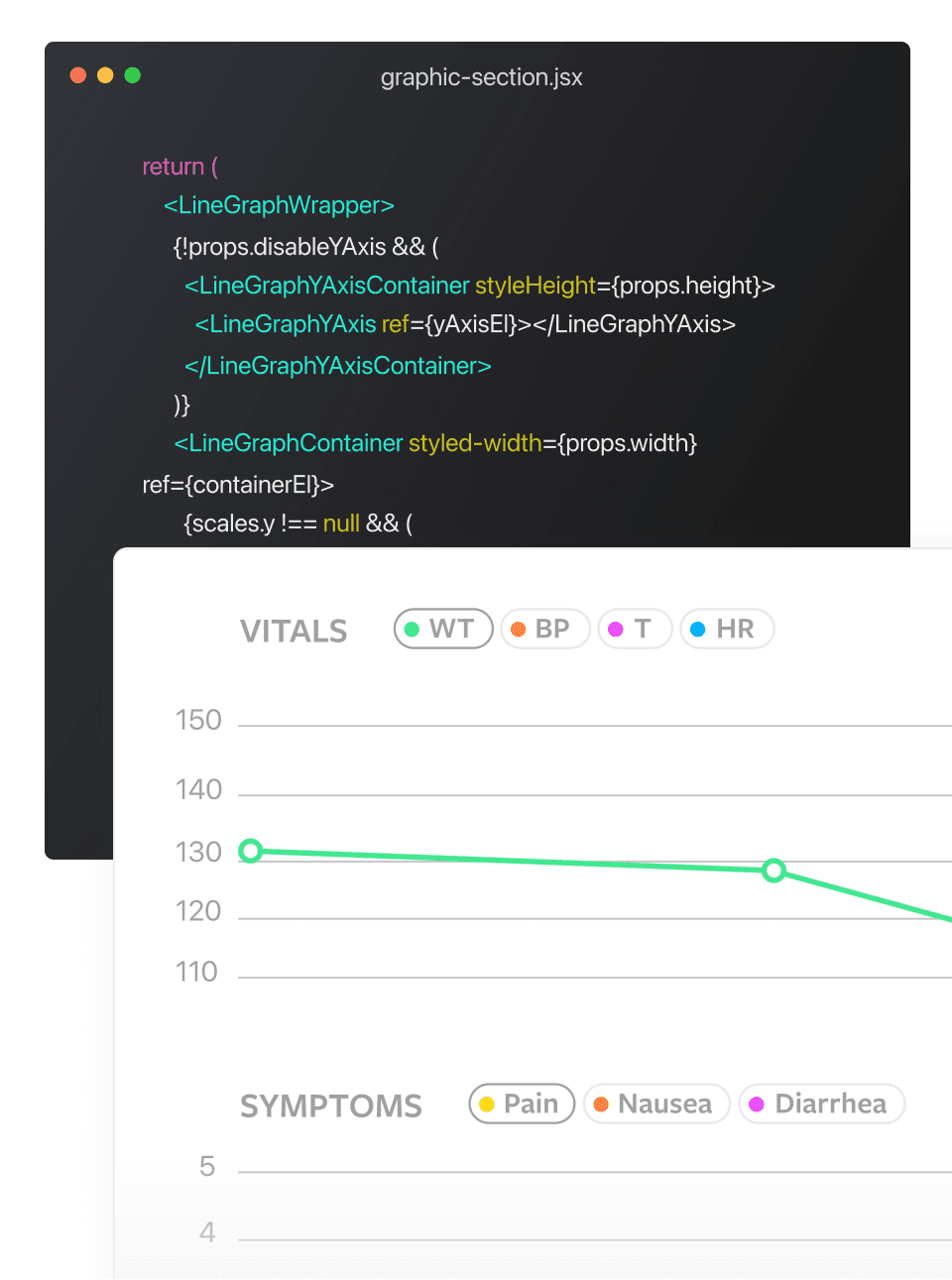The width and height of the screenshot is (952, 1280).
Task: Toggle the T temperature chip
Action: click(x=635, y=629)
